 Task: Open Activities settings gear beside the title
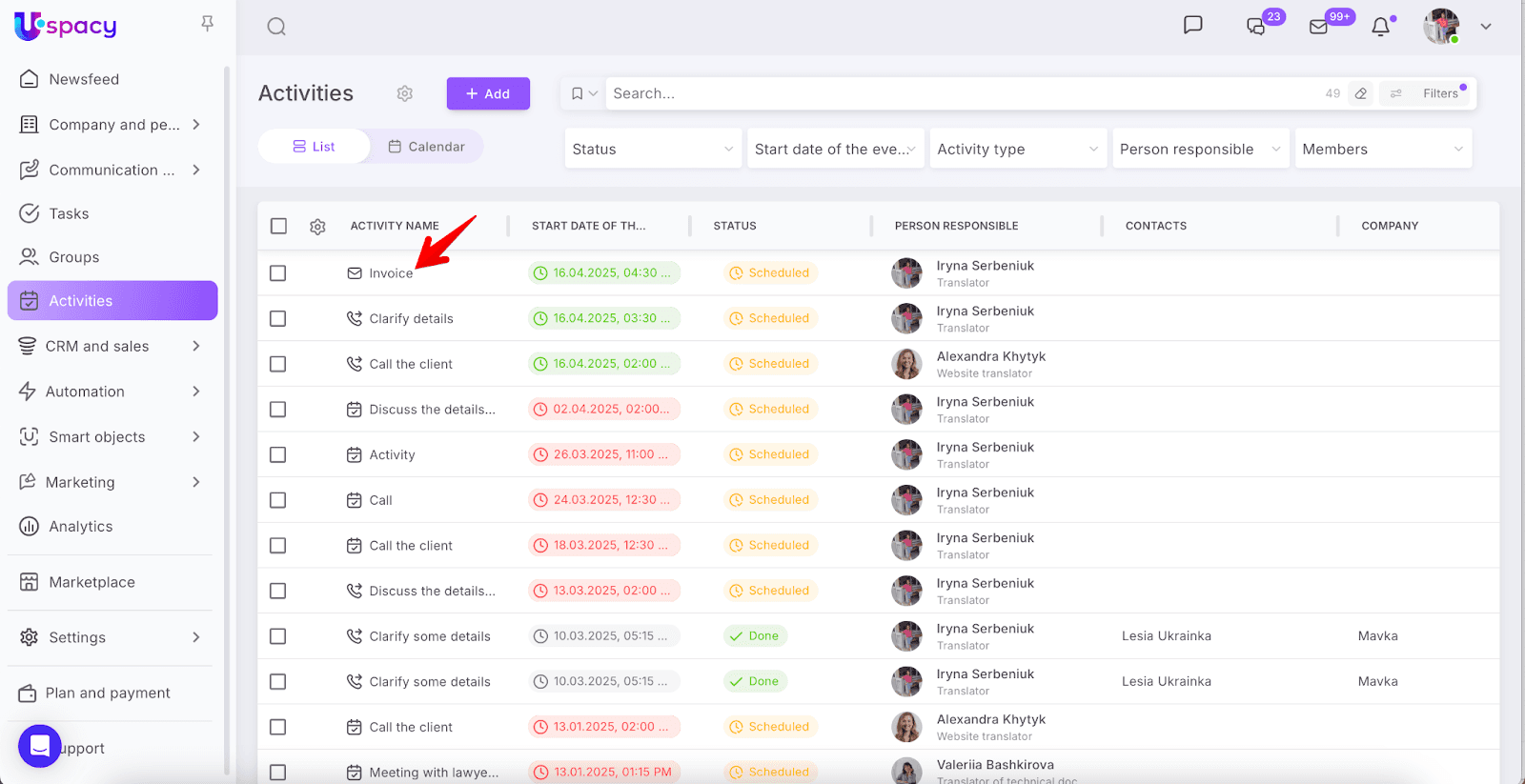coord(405,93)
